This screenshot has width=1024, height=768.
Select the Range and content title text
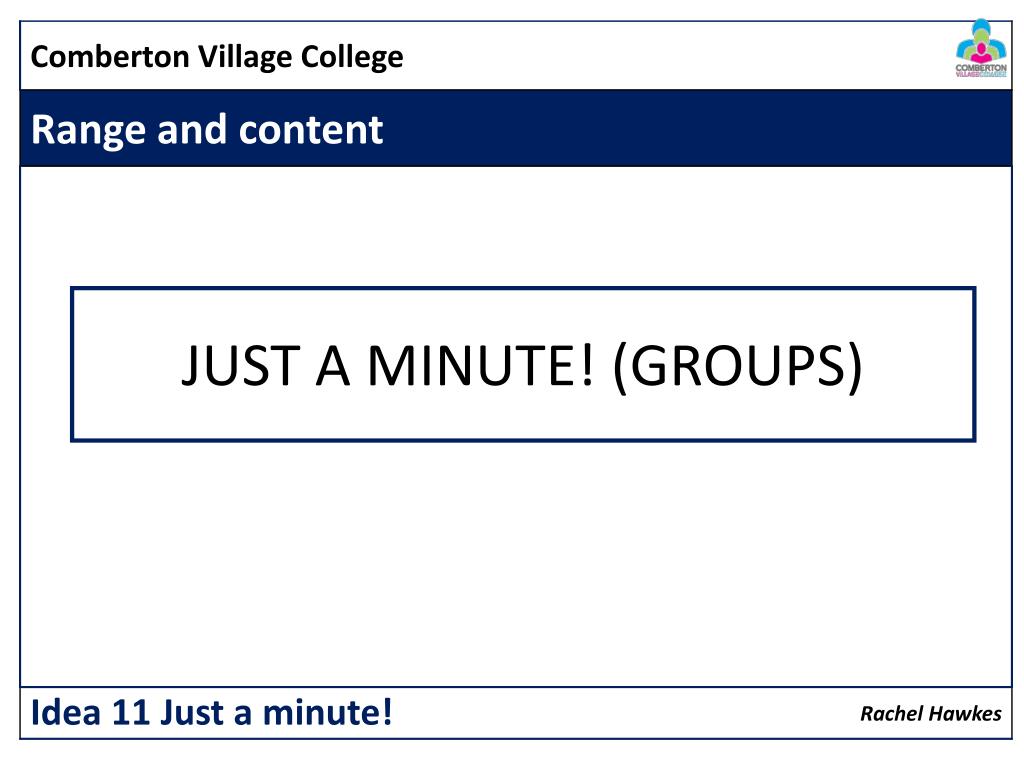pyautogui.click(x=206, y=130)
